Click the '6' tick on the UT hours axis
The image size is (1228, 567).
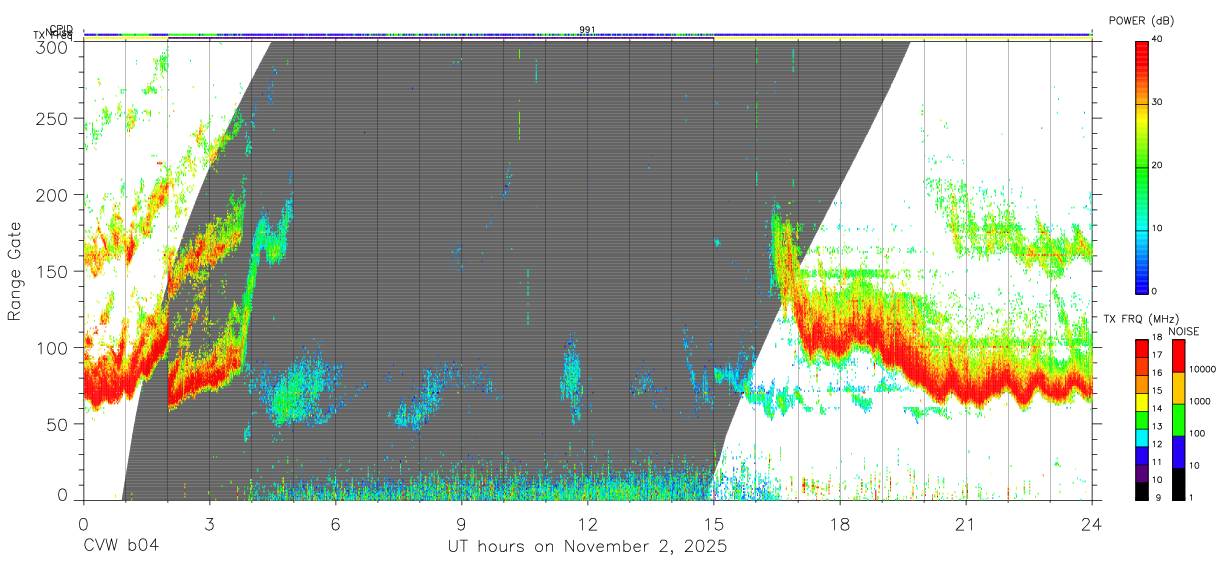[x=335, y=523]
